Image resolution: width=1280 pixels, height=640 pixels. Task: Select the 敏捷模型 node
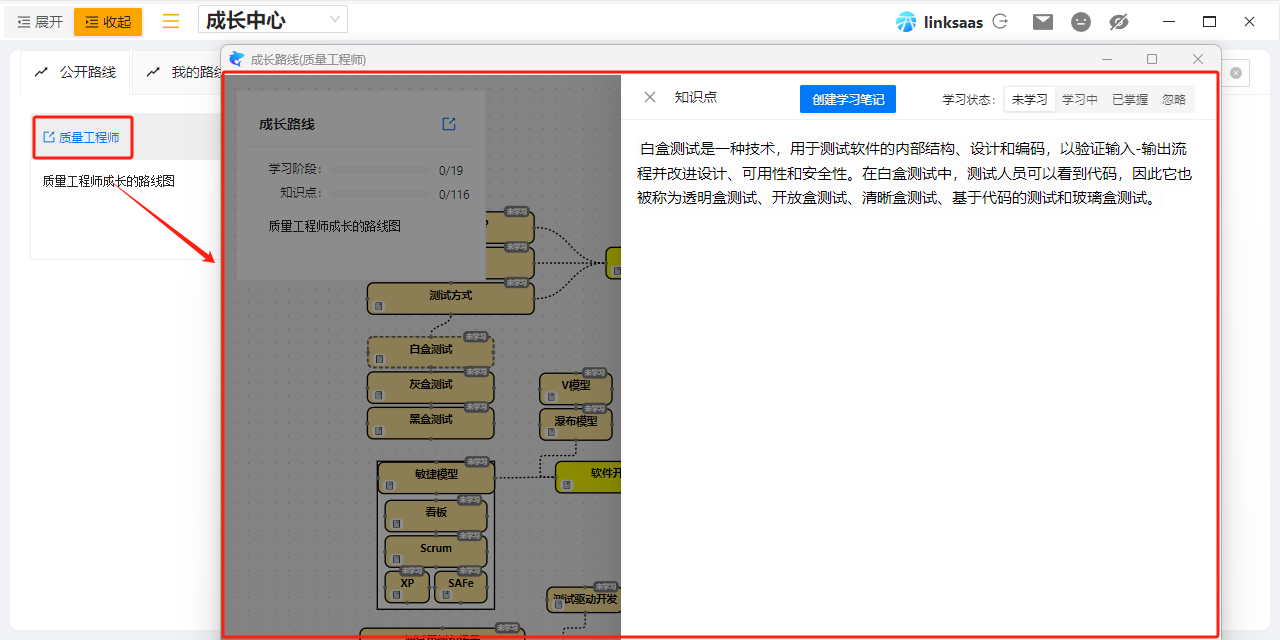pos(436,478)
